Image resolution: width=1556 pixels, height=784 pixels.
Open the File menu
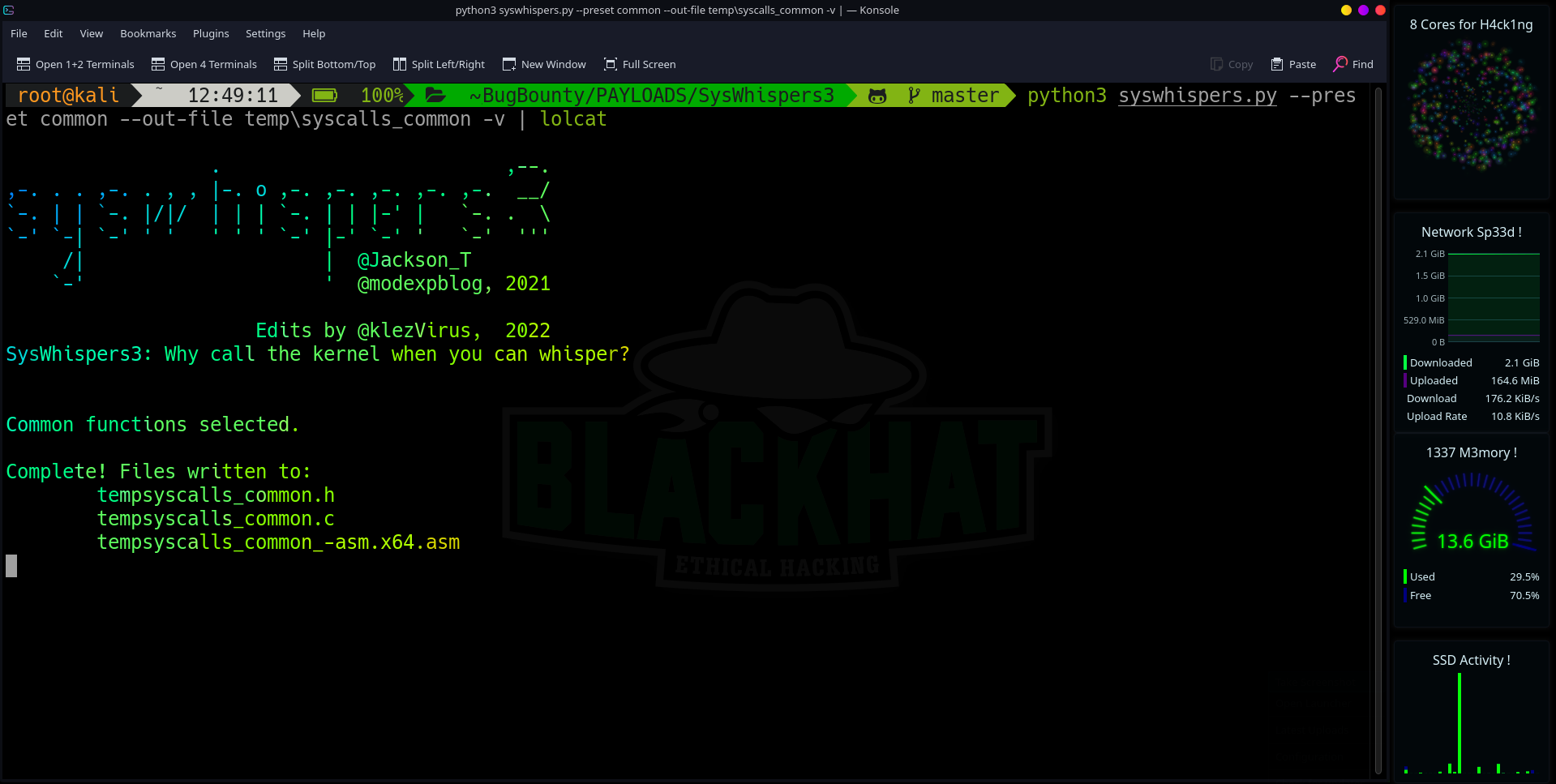(19, 33)
